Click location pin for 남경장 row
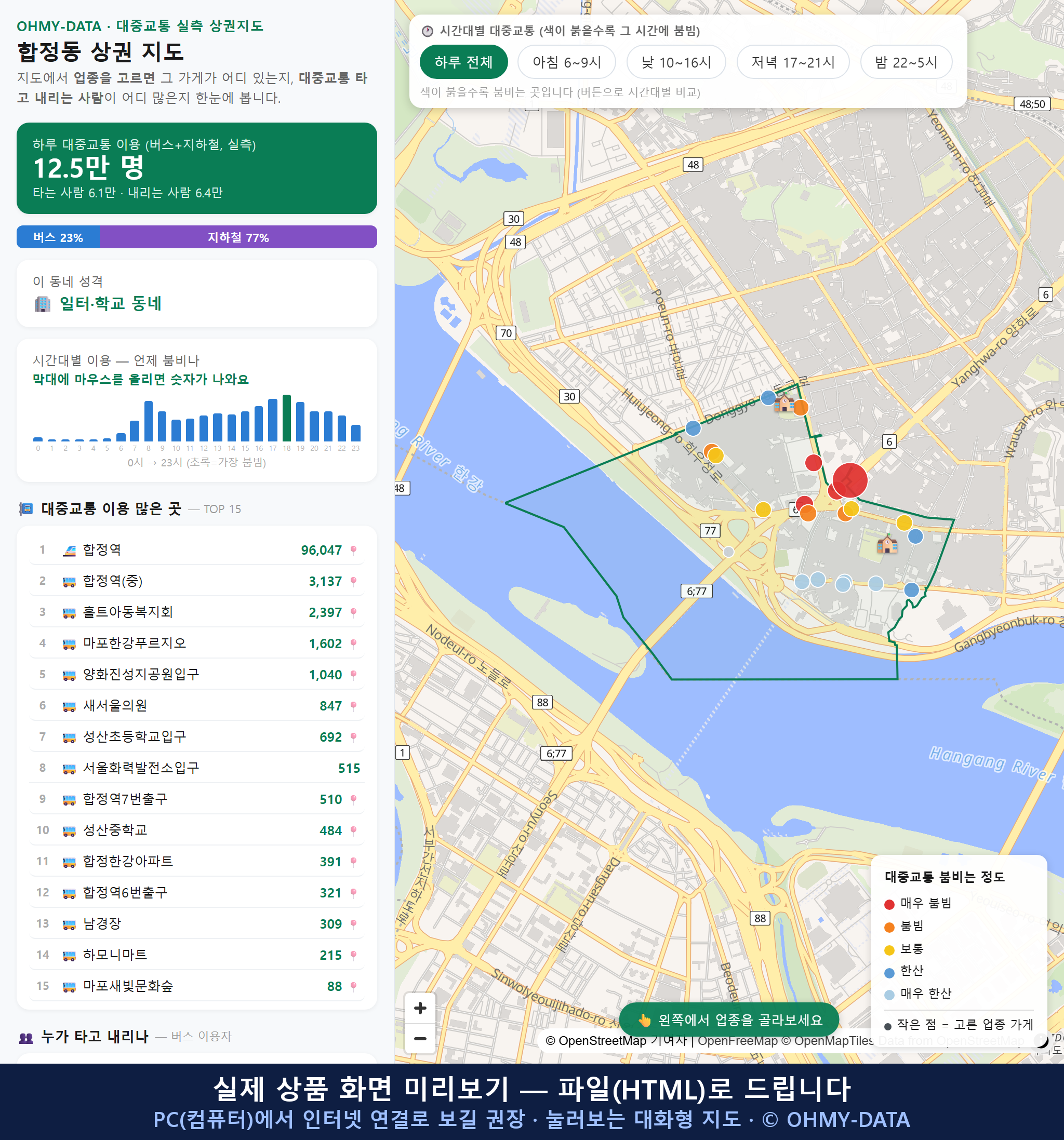The height and width of the screenshot is (1140, 1064). pos(353,924)
